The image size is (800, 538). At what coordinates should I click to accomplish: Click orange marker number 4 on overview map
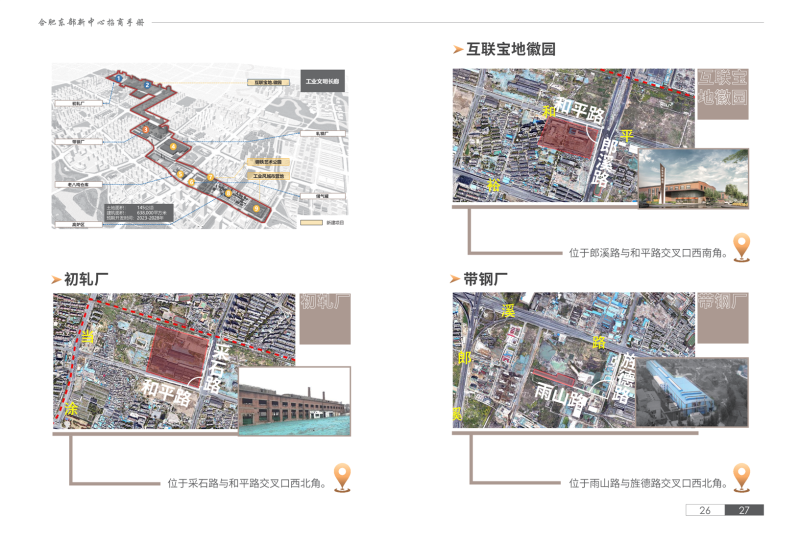coord(174,147)
